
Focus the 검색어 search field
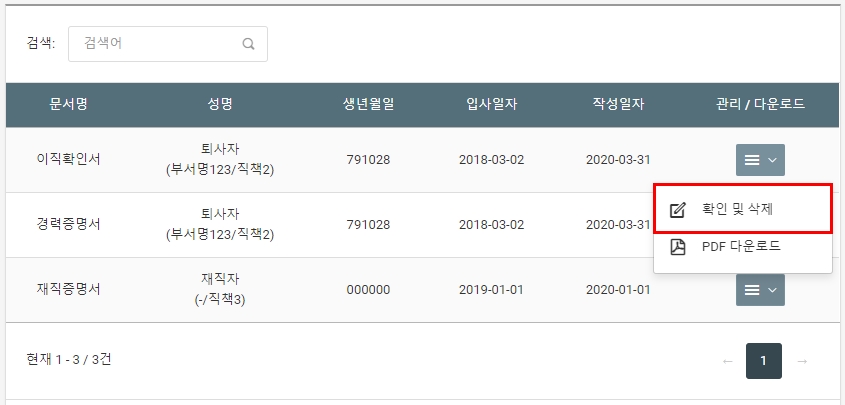168,44
